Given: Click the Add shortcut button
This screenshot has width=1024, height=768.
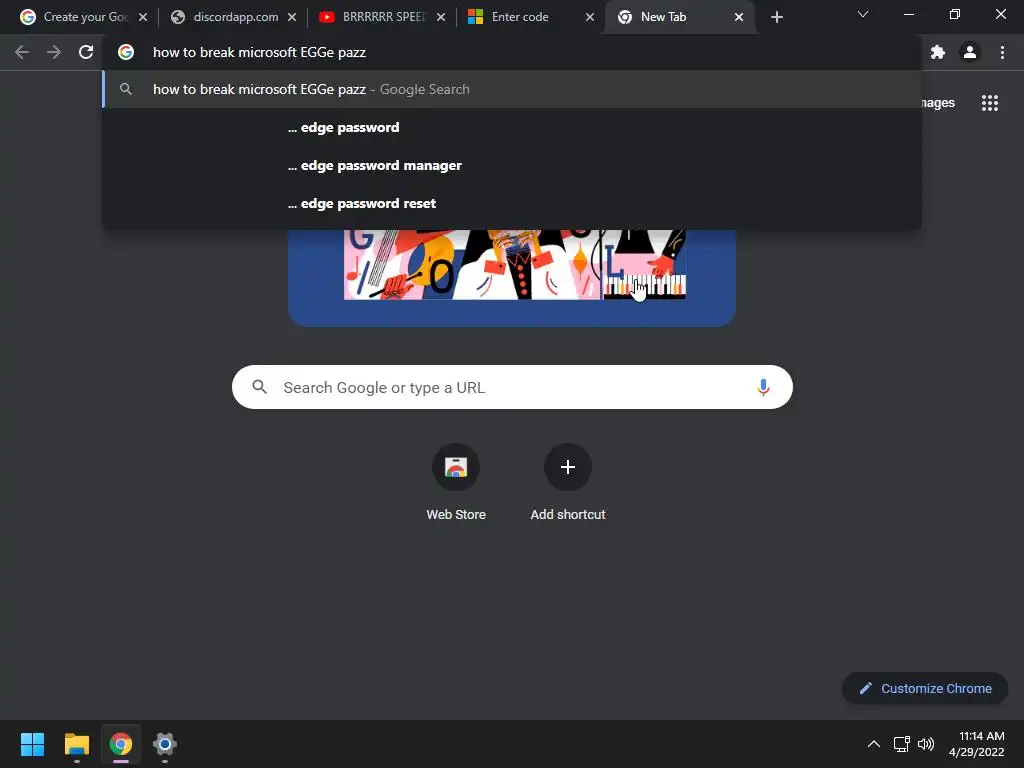Looking at the screenshot, I should coord(568,482).
